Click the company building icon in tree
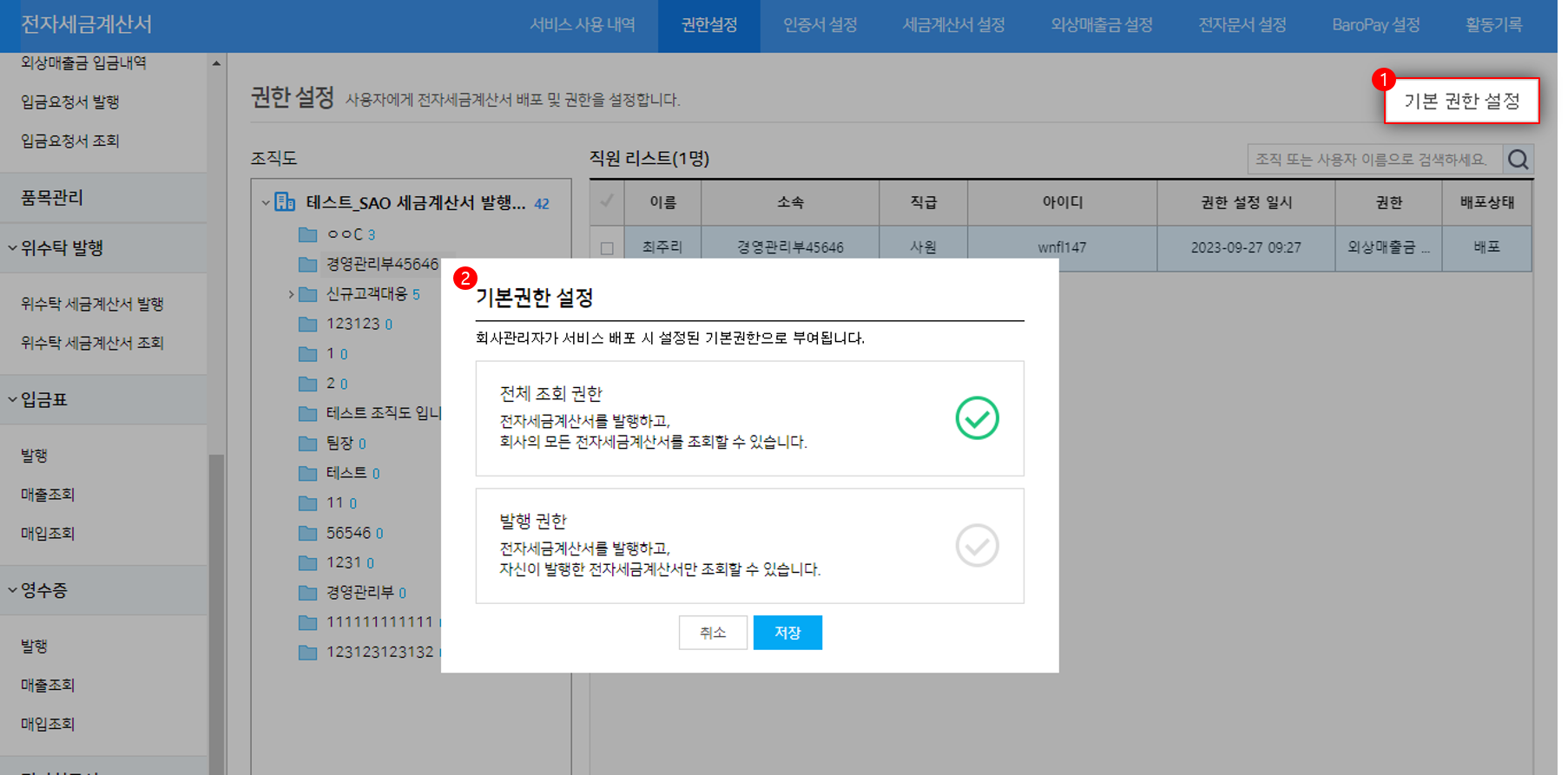 (x=285, y=202)
